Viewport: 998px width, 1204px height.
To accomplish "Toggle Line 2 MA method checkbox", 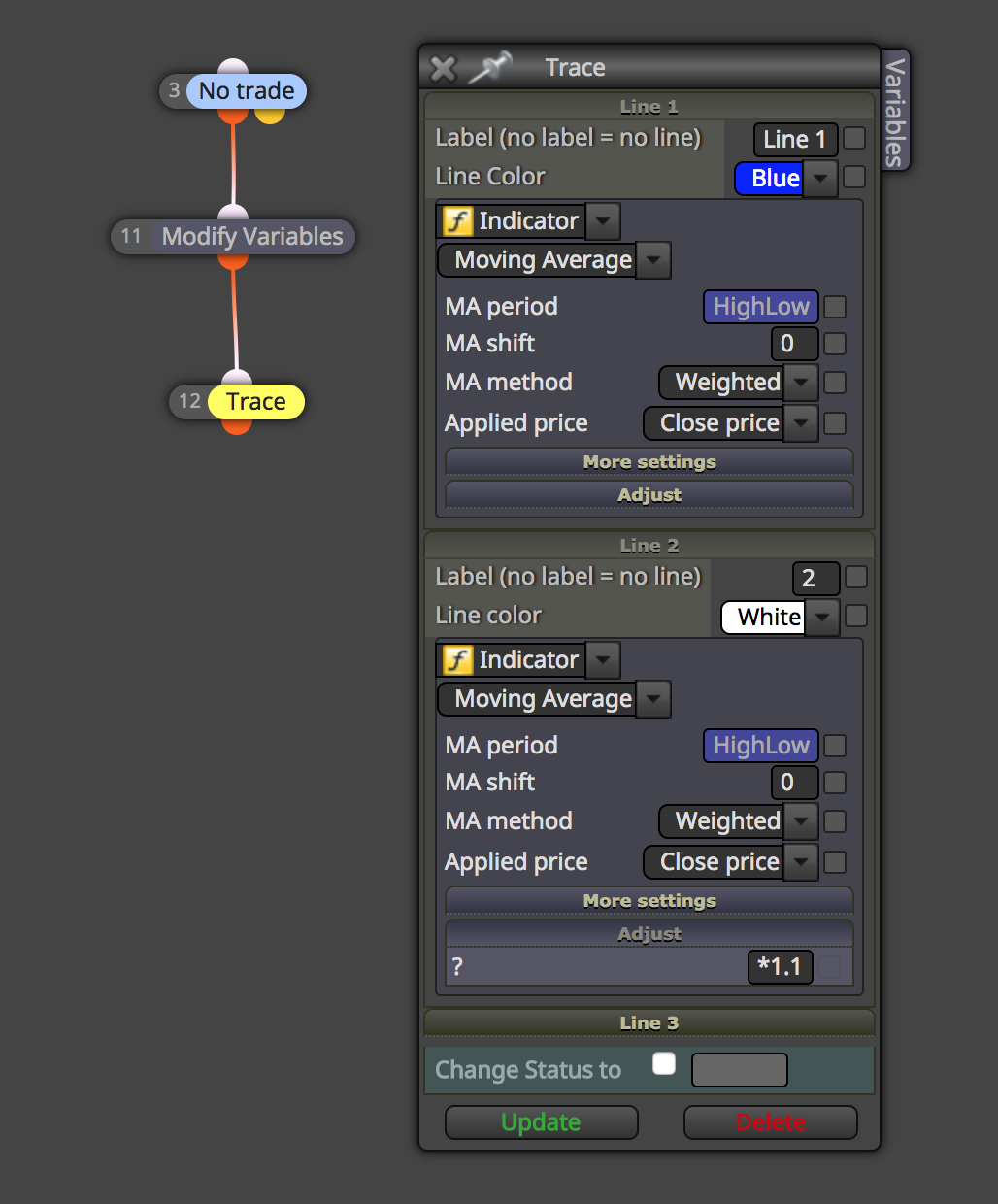I will [x=835, y=821].
